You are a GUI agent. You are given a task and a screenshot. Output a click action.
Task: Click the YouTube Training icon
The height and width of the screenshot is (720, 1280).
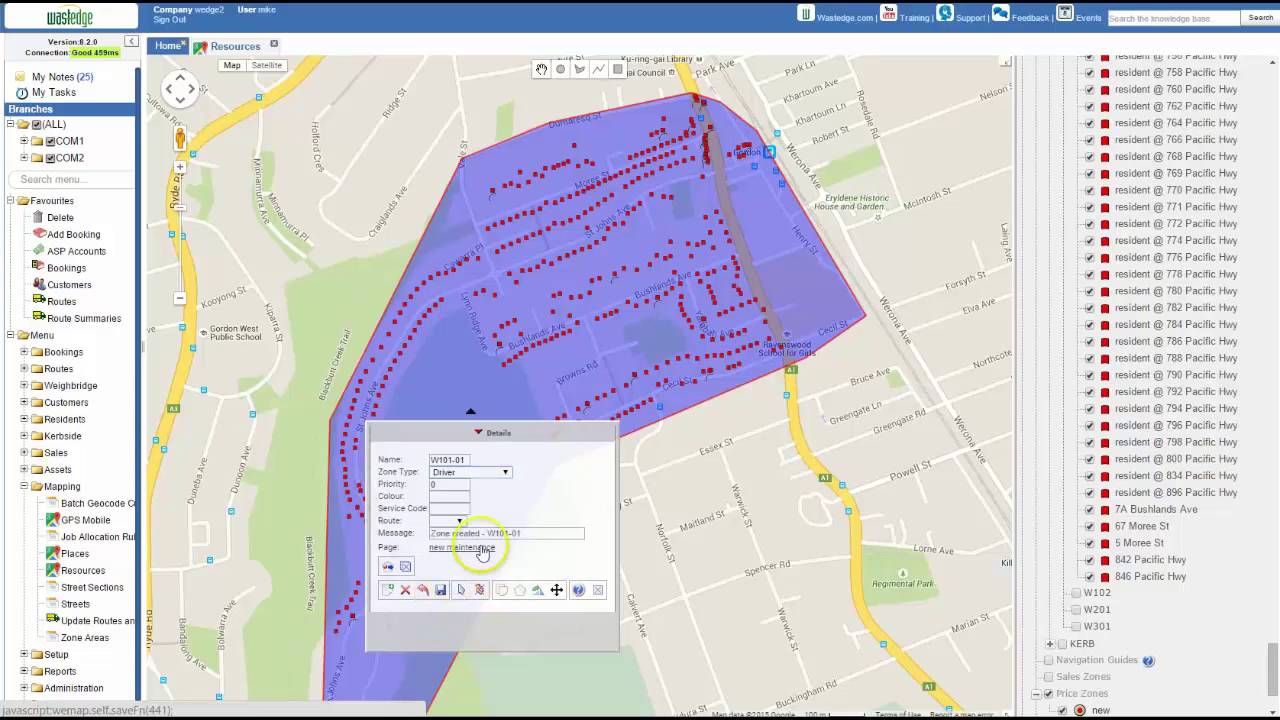(888, 13)
